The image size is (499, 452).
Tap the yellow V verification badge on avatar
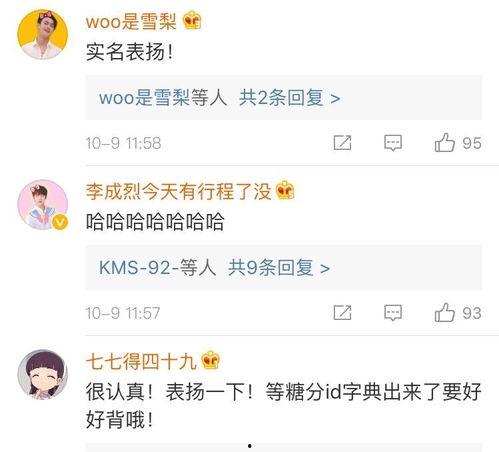[60, 222]
